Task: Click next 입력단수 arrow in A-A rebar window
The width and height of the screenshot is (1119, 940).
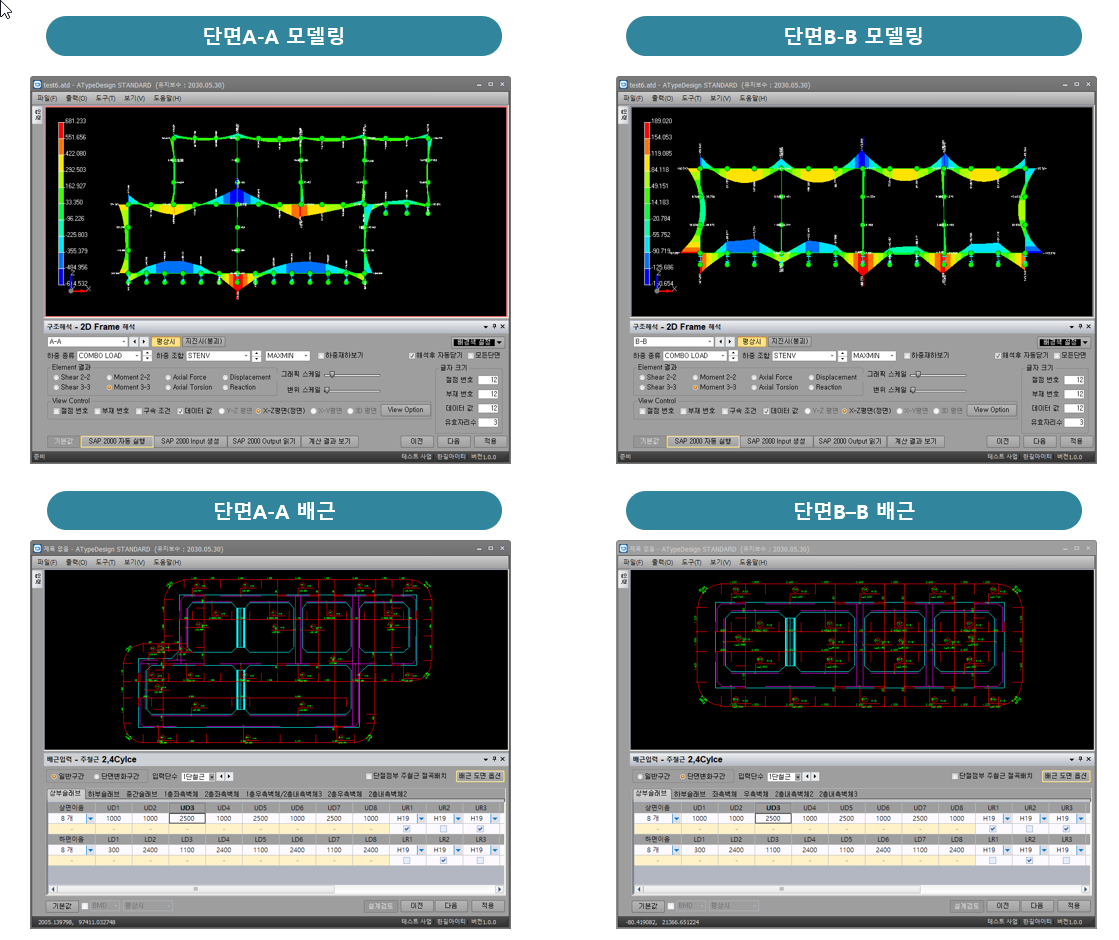Action: click(228, 777)
